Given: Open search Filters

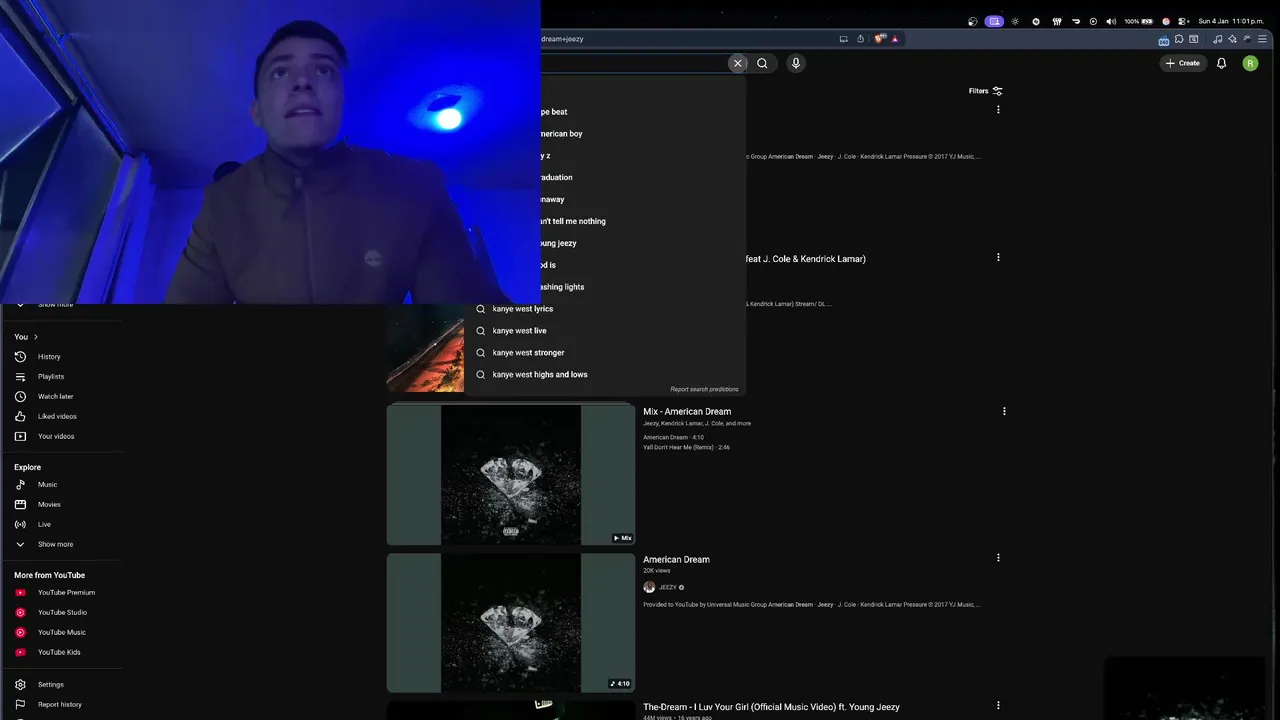Looking at the screenshot, I should [986, 91].
